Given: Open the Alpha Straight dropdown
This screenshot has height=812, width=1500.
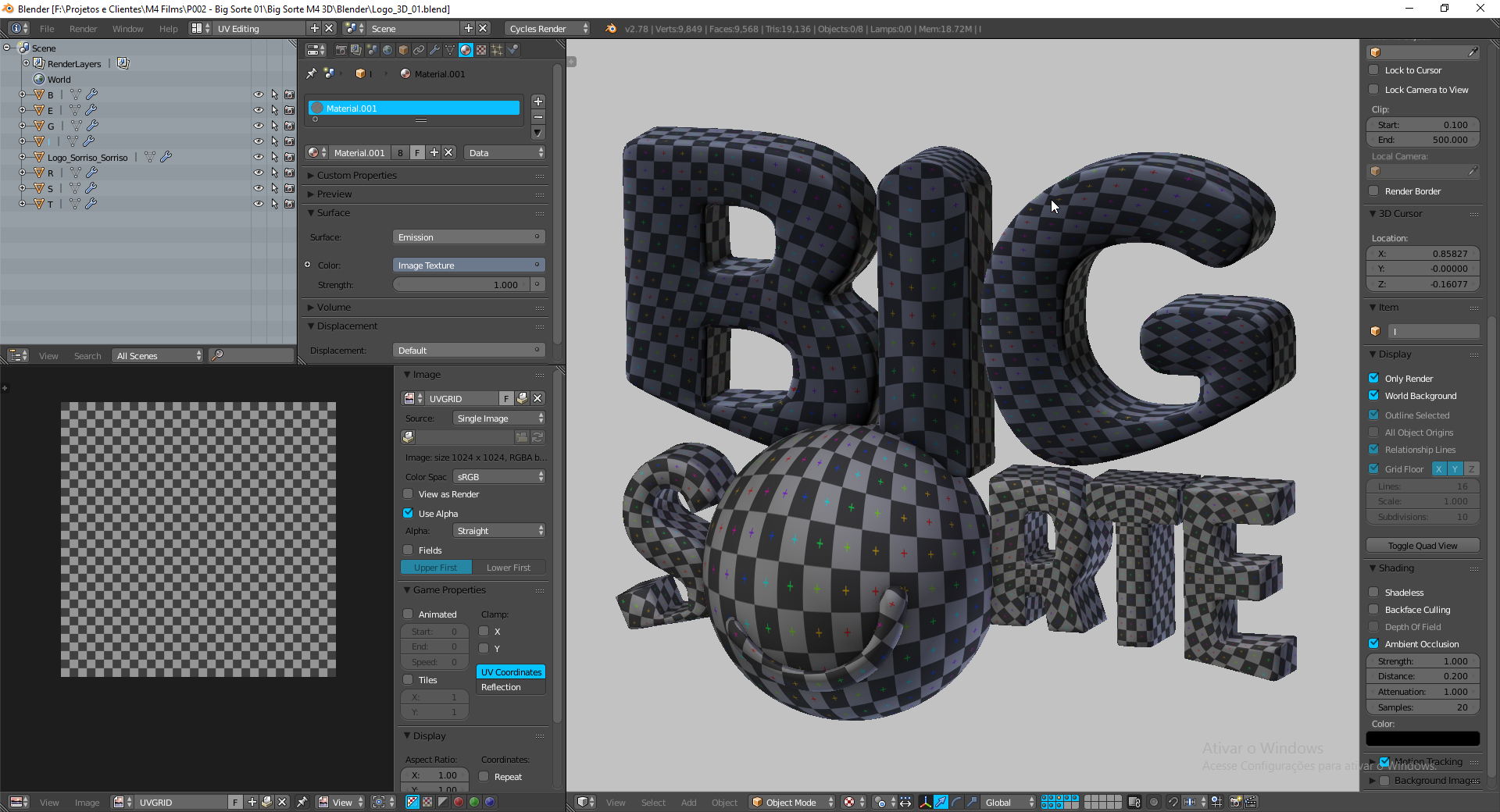Looking at the screenshot, I should 498,531.
